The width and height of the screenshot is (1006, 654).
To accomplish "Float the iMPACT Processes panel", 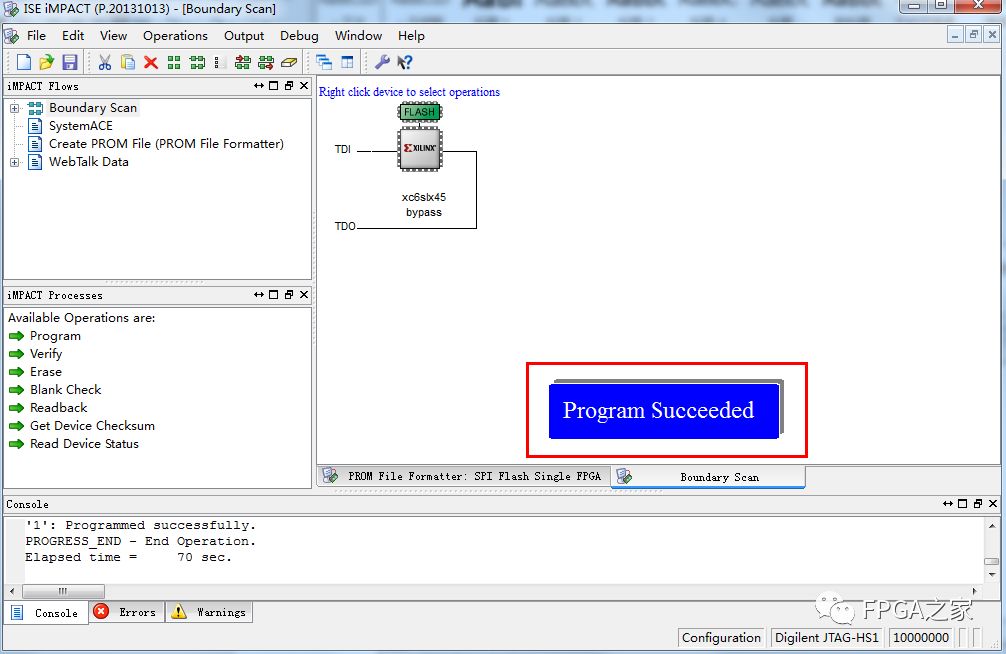I will coord(289,295).
